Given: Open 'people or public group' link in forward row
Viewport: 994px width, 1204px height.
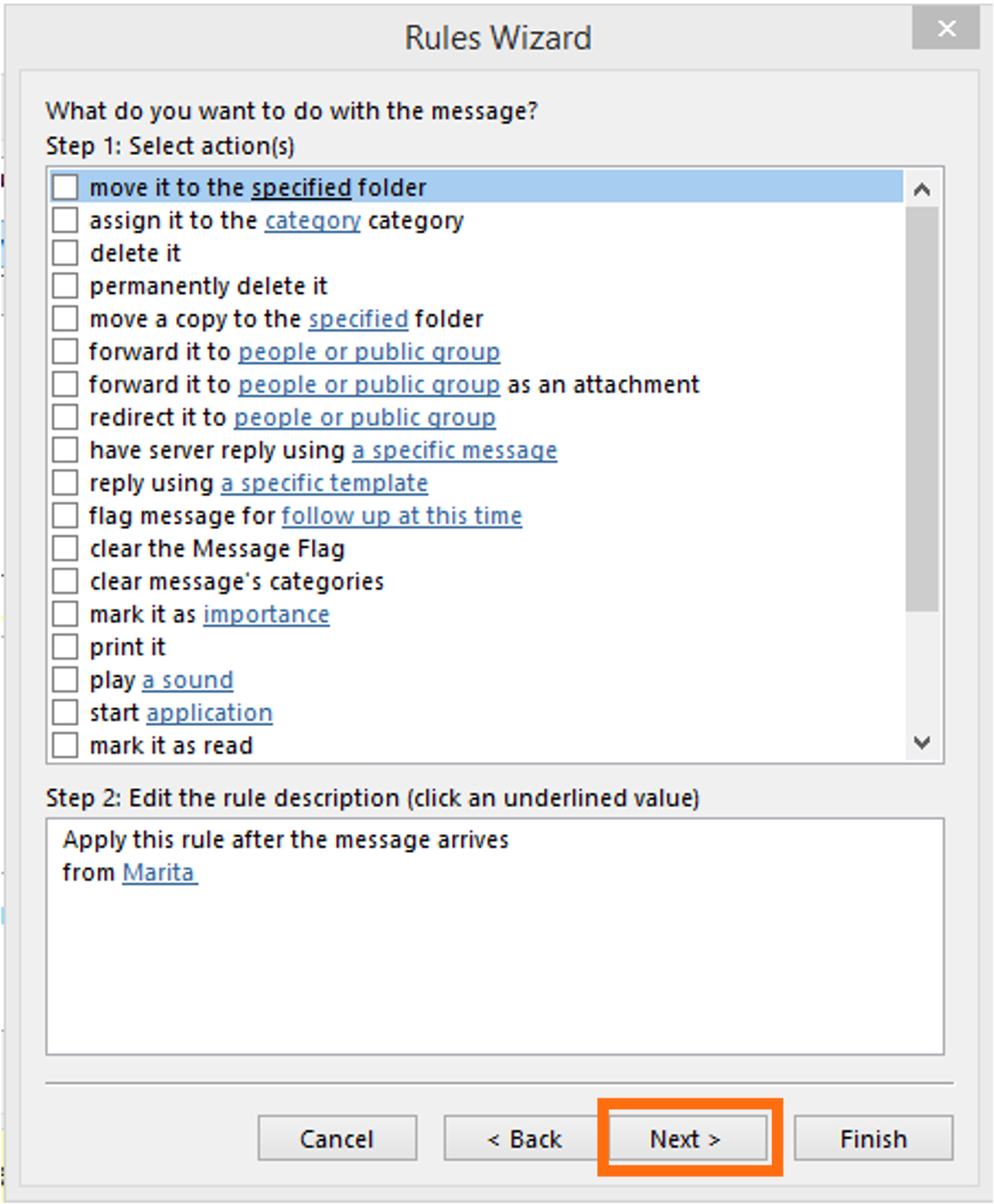Looking at the screenshot, I should click(369, 352).
